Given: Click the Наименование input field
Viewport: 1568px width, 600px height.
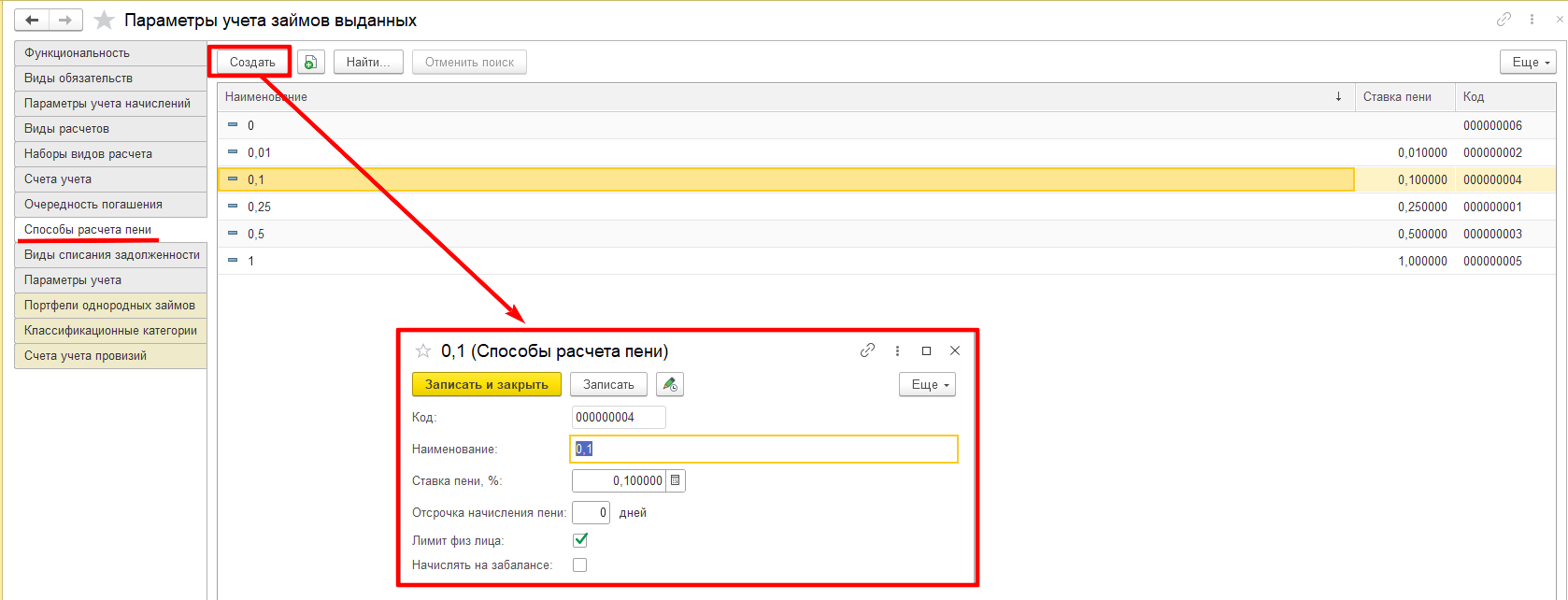Looking at the screenshot, I should tap(763, 449).
